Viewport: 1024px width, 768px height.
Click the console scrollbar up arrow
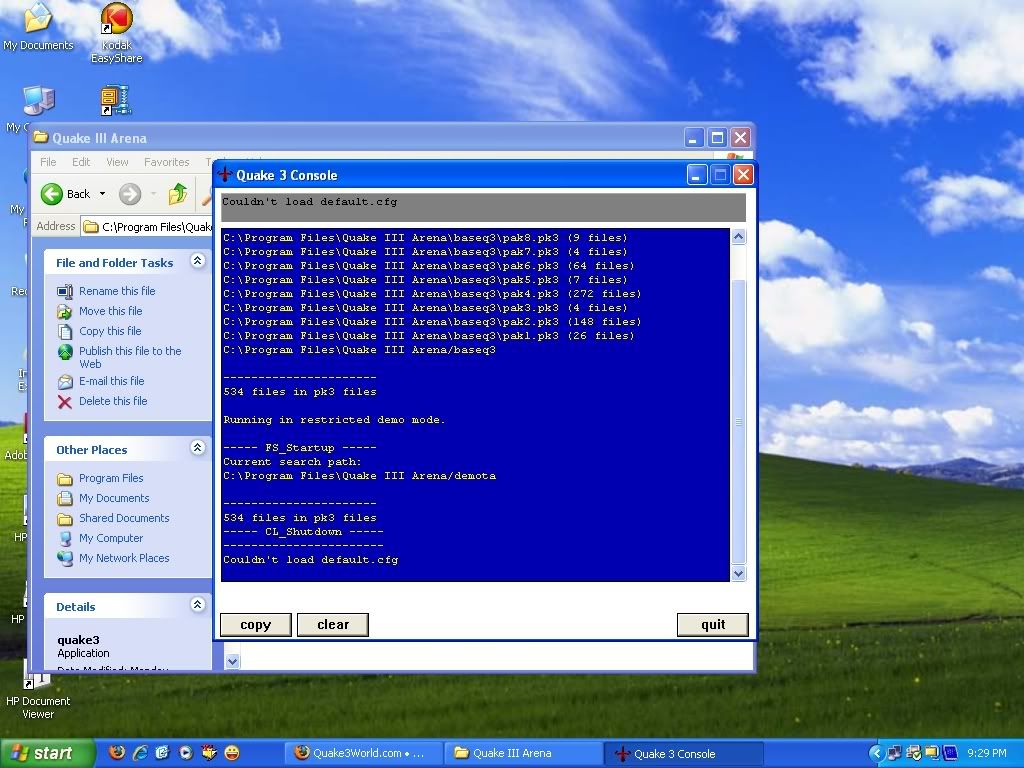pos(739,236)
